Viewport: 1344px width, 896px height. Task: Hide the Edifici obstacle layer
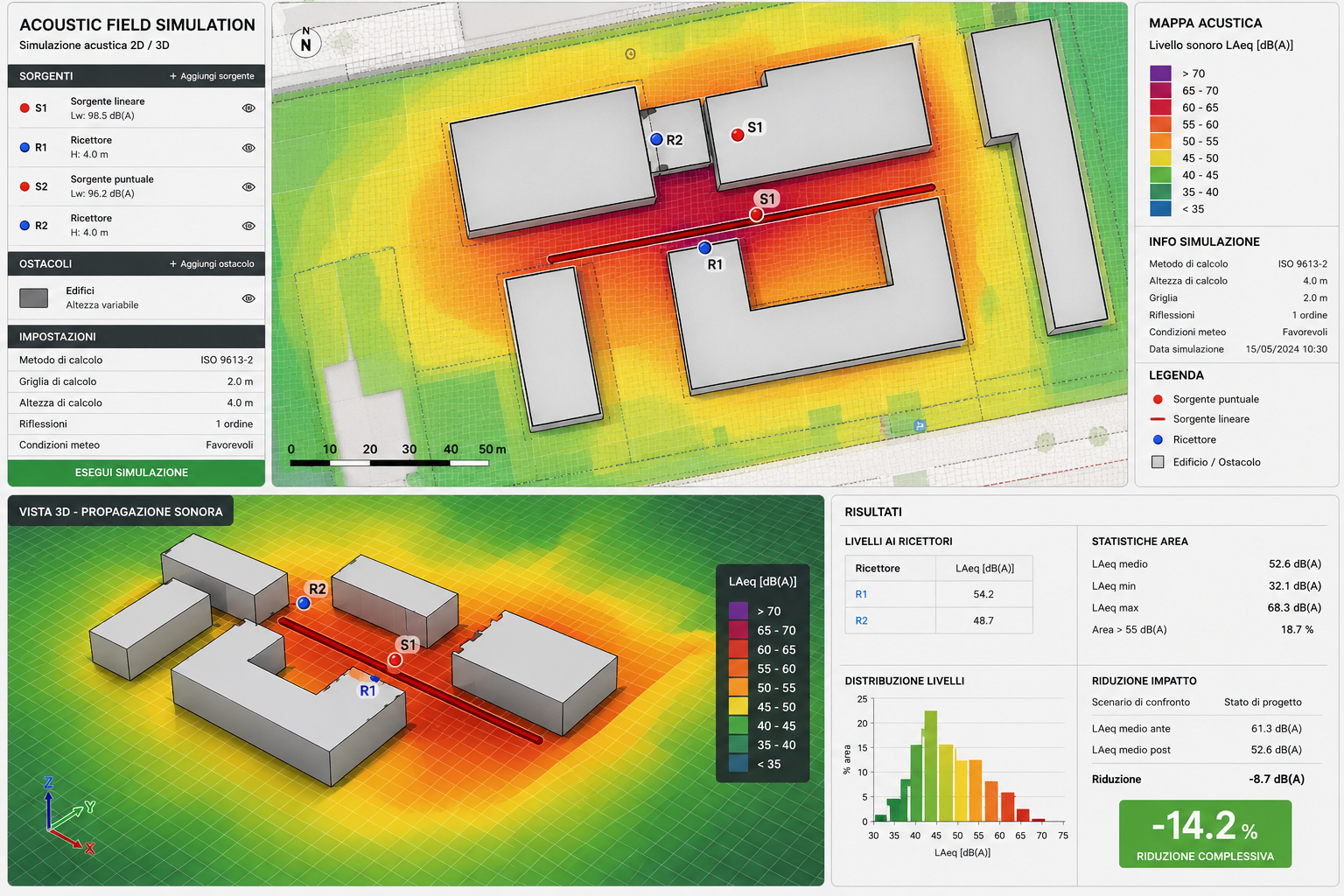pyautogui.click(x=248, y=298)
